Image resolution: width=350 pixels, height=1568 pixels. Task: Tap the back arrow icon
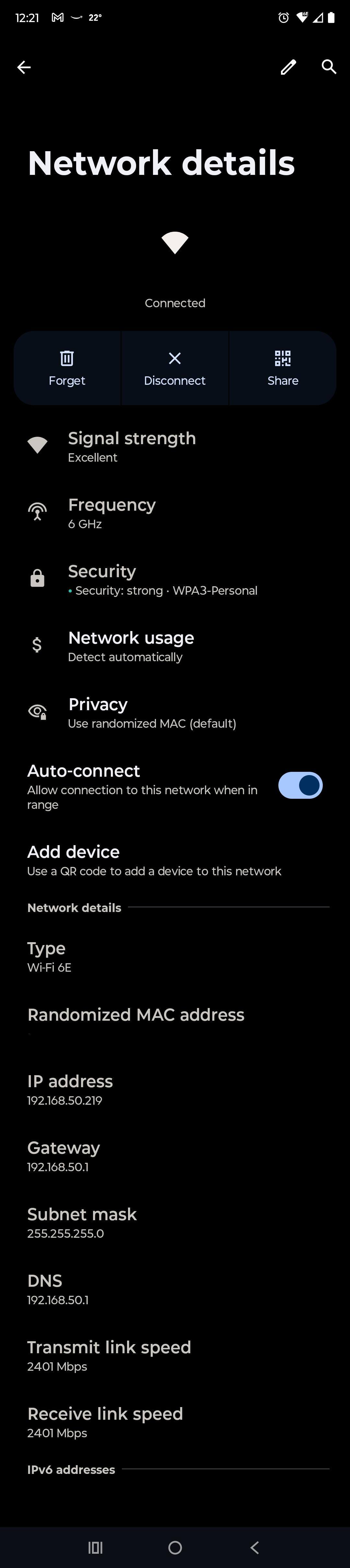24,67
